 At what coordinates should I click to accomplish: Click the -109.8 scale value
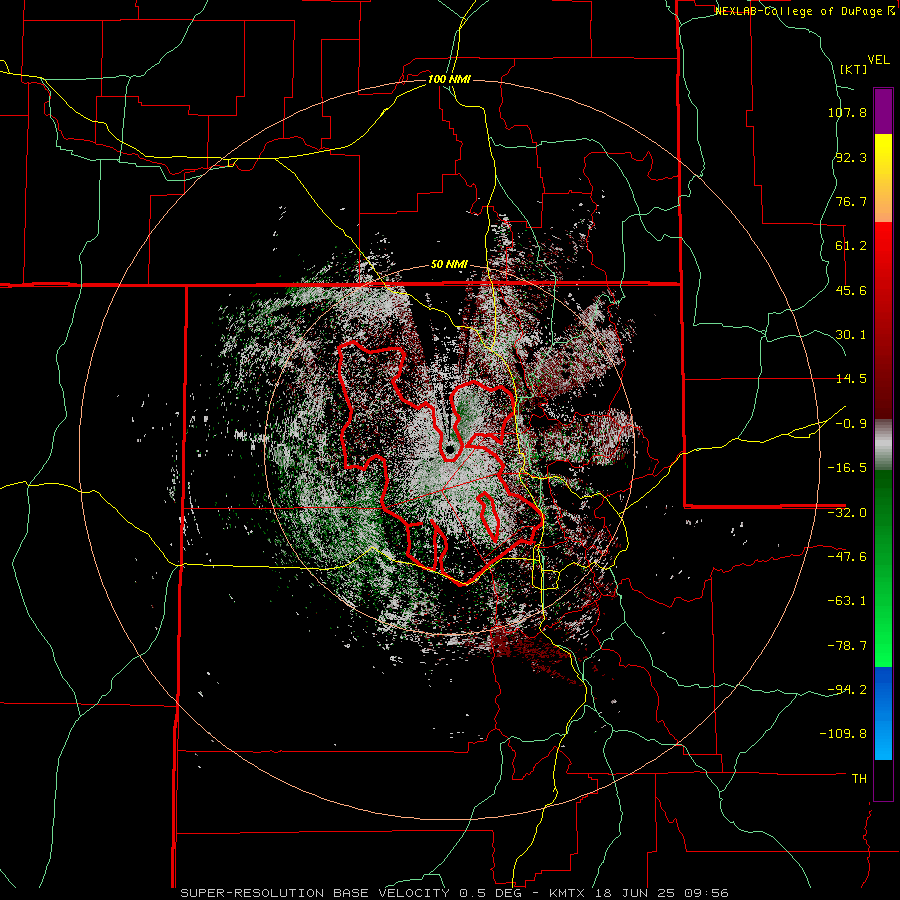point(844,734)
